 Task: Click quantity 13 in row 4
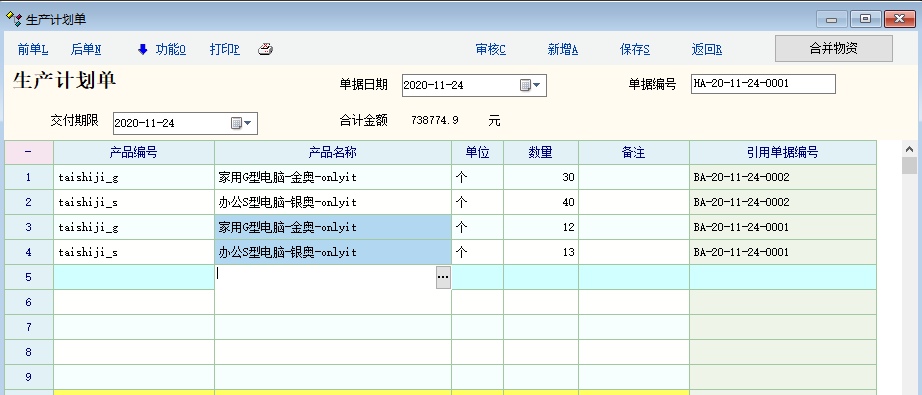point(568,252)
